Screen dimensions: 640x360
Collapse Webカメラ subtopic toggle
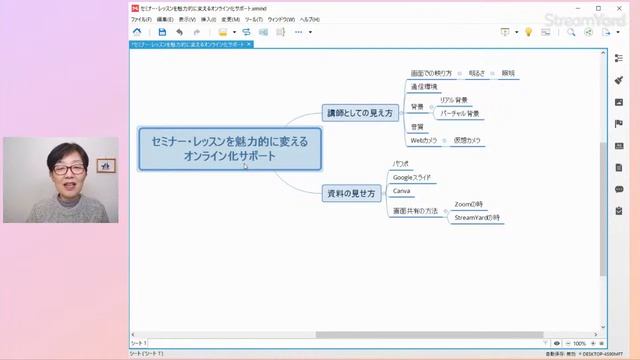click(444, 140)
